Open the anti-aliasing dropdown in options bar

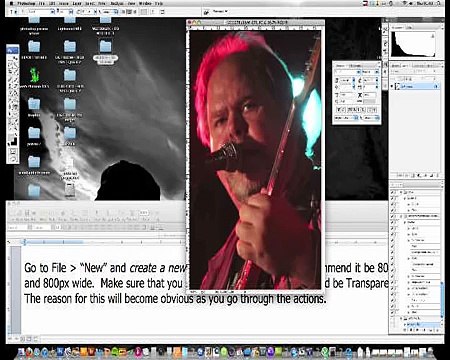[109, 12]
